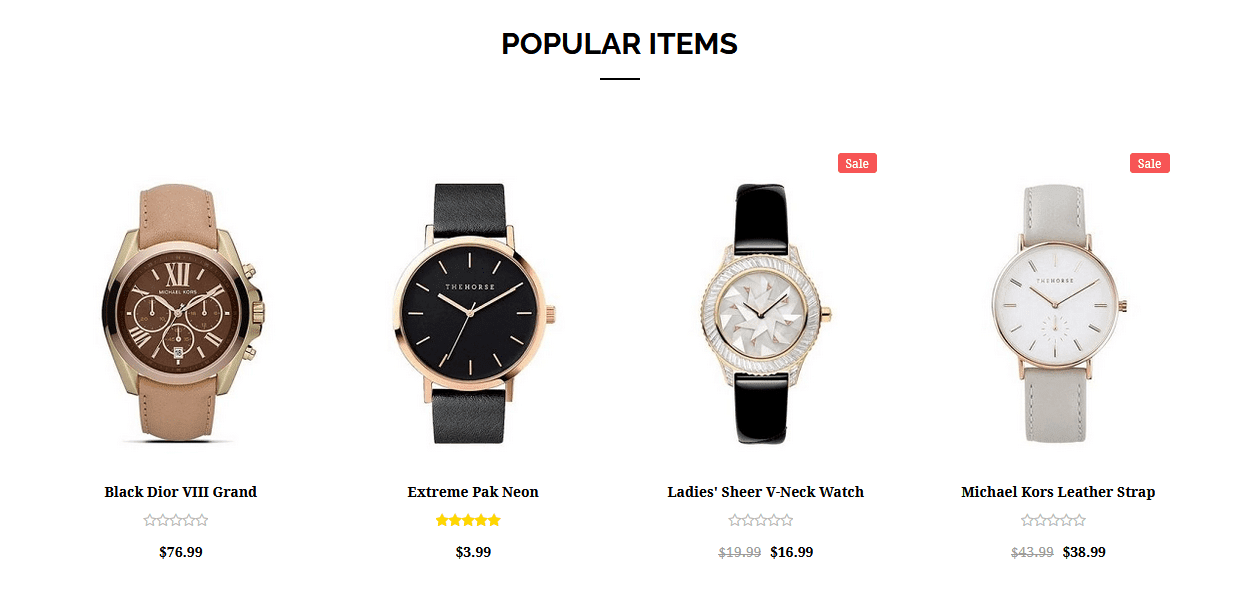Open the Michael Kors Leather Strap watch image
The image size is (1234, 592).
pyautogui.click(x=1058, y=312)
